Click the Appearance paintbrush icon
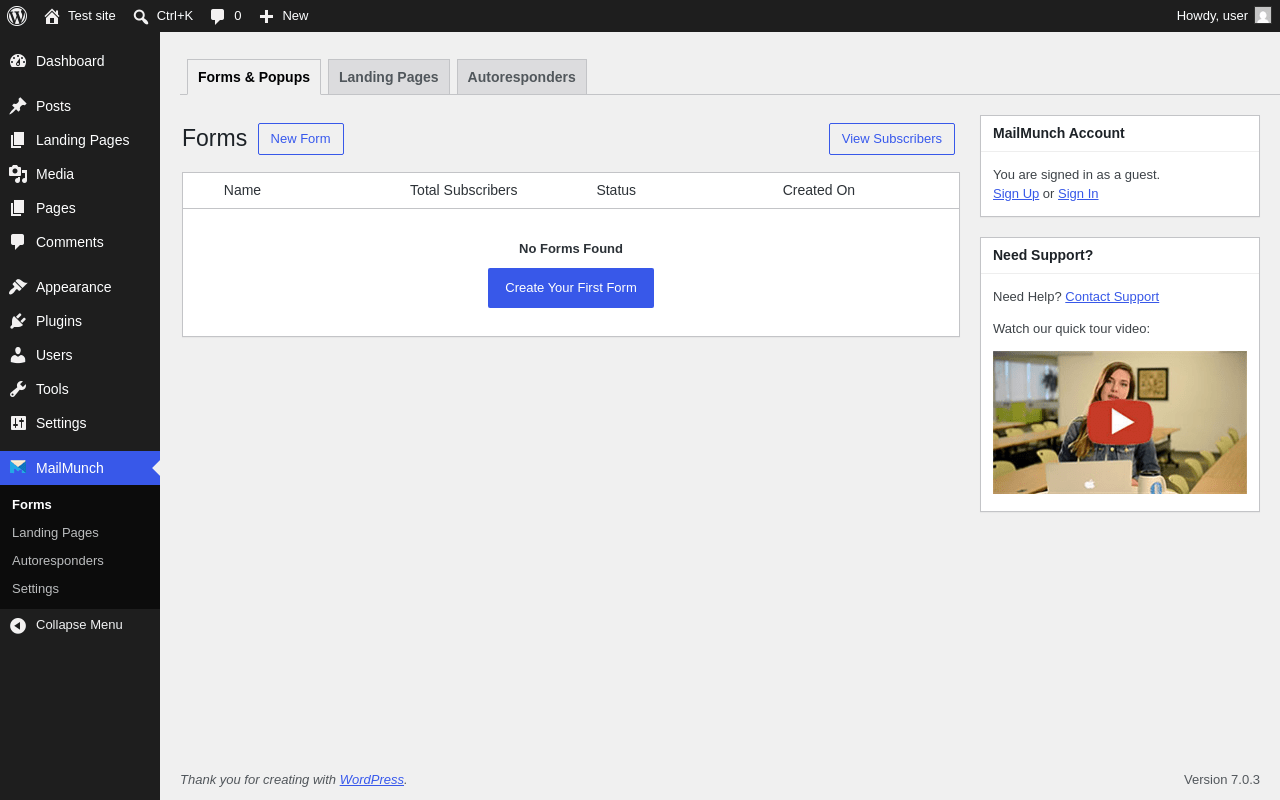 (18, 287)
